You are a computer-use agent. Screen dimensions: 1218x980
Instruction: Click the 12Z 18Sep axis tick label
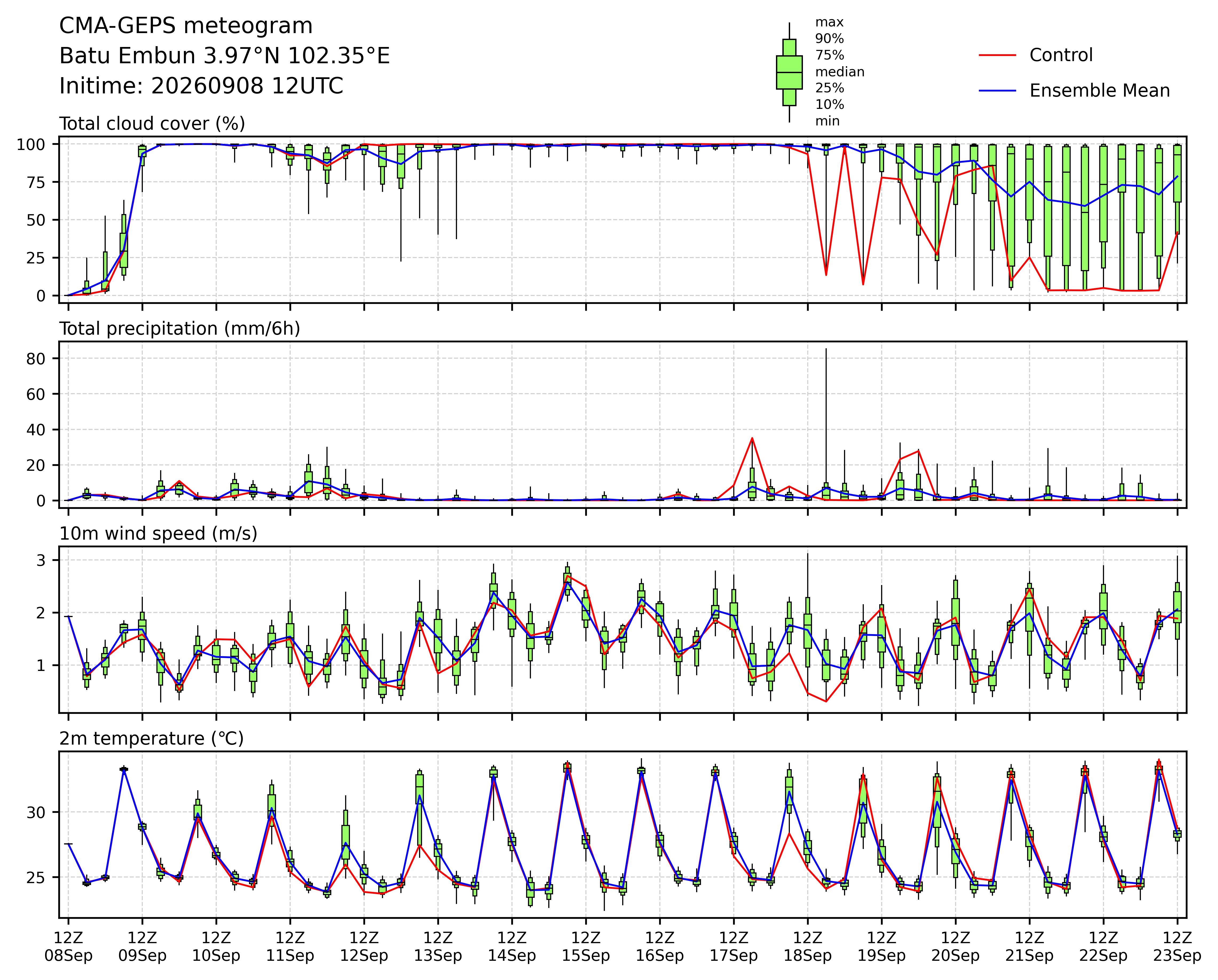807,947
